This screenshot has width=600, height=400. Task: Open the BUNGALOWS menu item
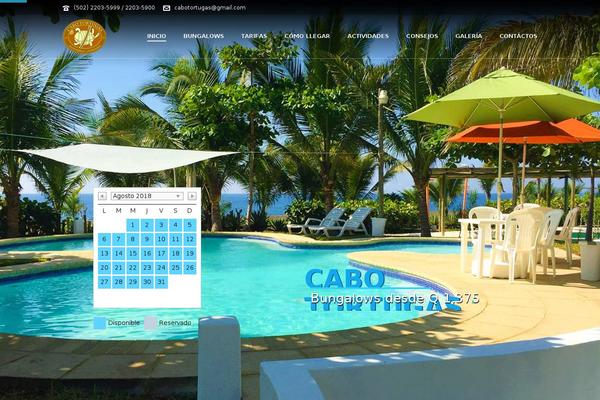coord(203,36)
